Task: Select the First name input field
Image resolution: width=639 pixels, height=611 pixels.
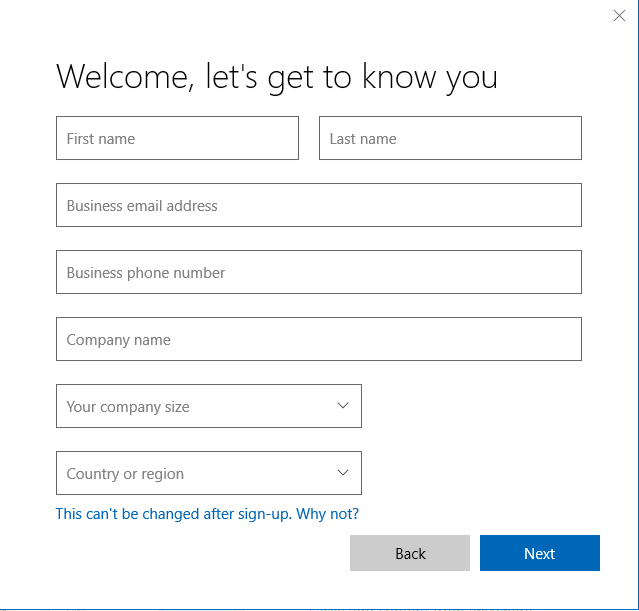Action: tap(177, 138)
